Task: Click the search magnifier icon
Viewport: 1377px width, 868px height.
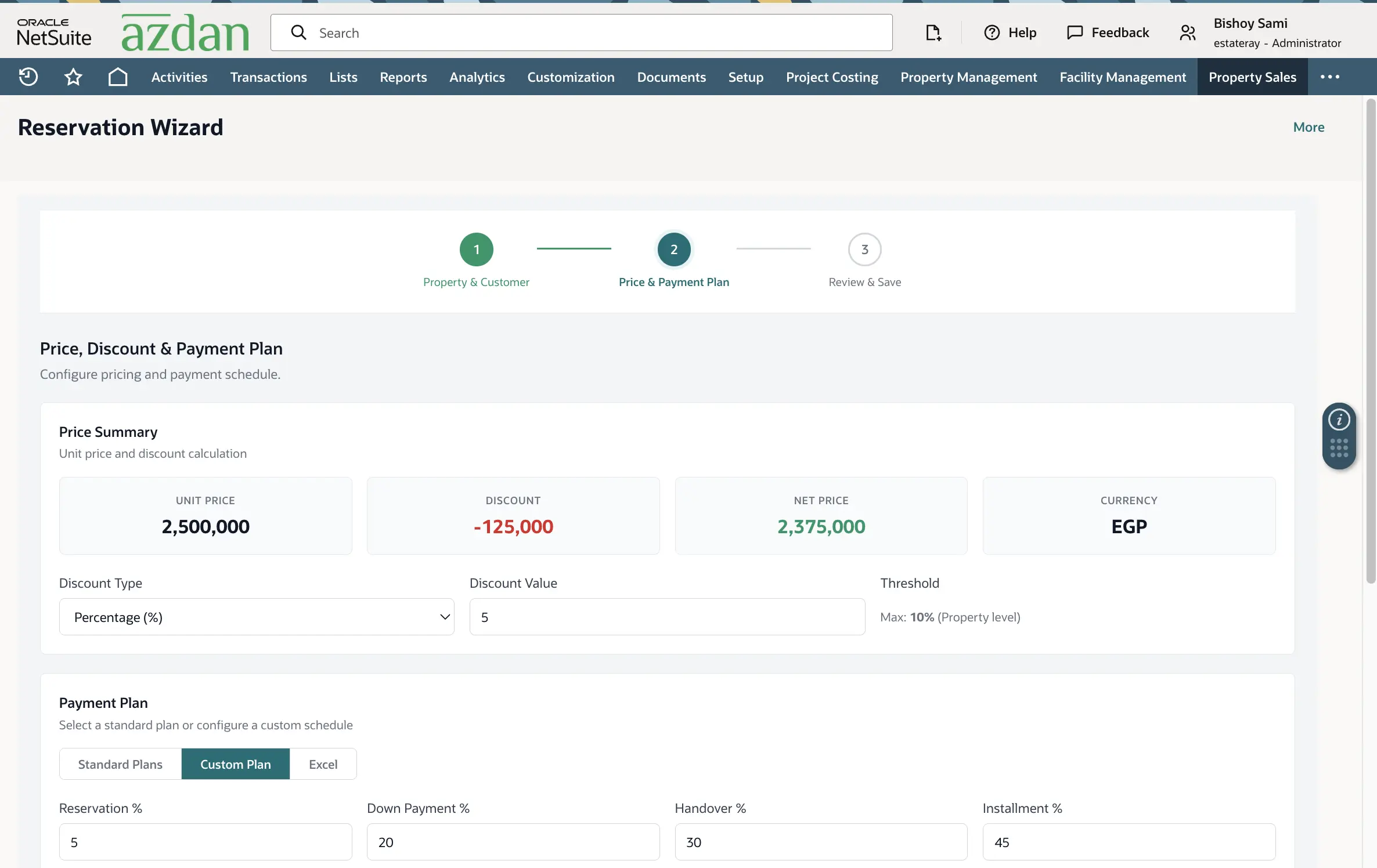Action: 298,32
